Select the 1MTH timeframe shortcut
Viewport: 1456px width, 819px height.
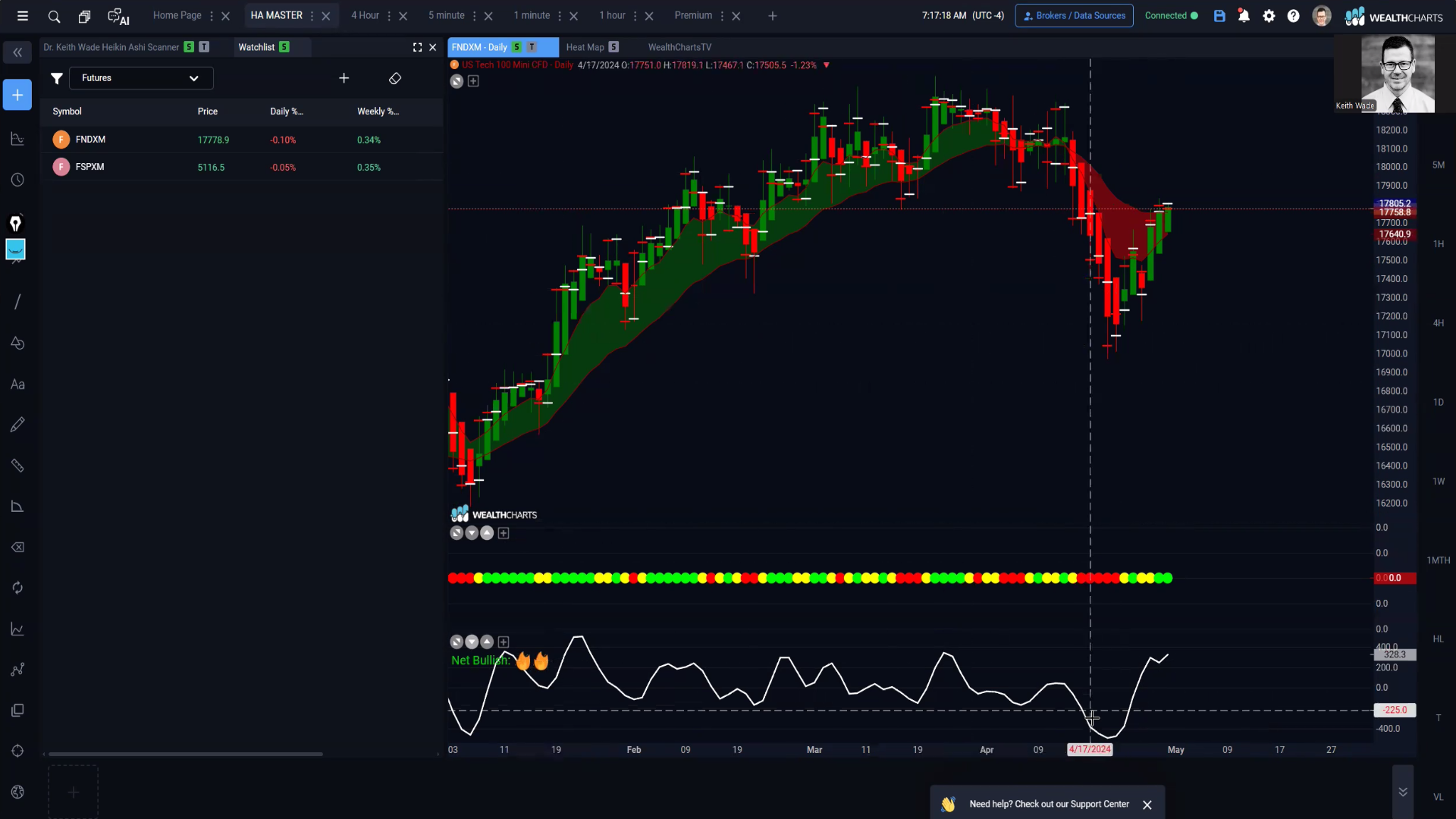click(x=1439, y=560)
